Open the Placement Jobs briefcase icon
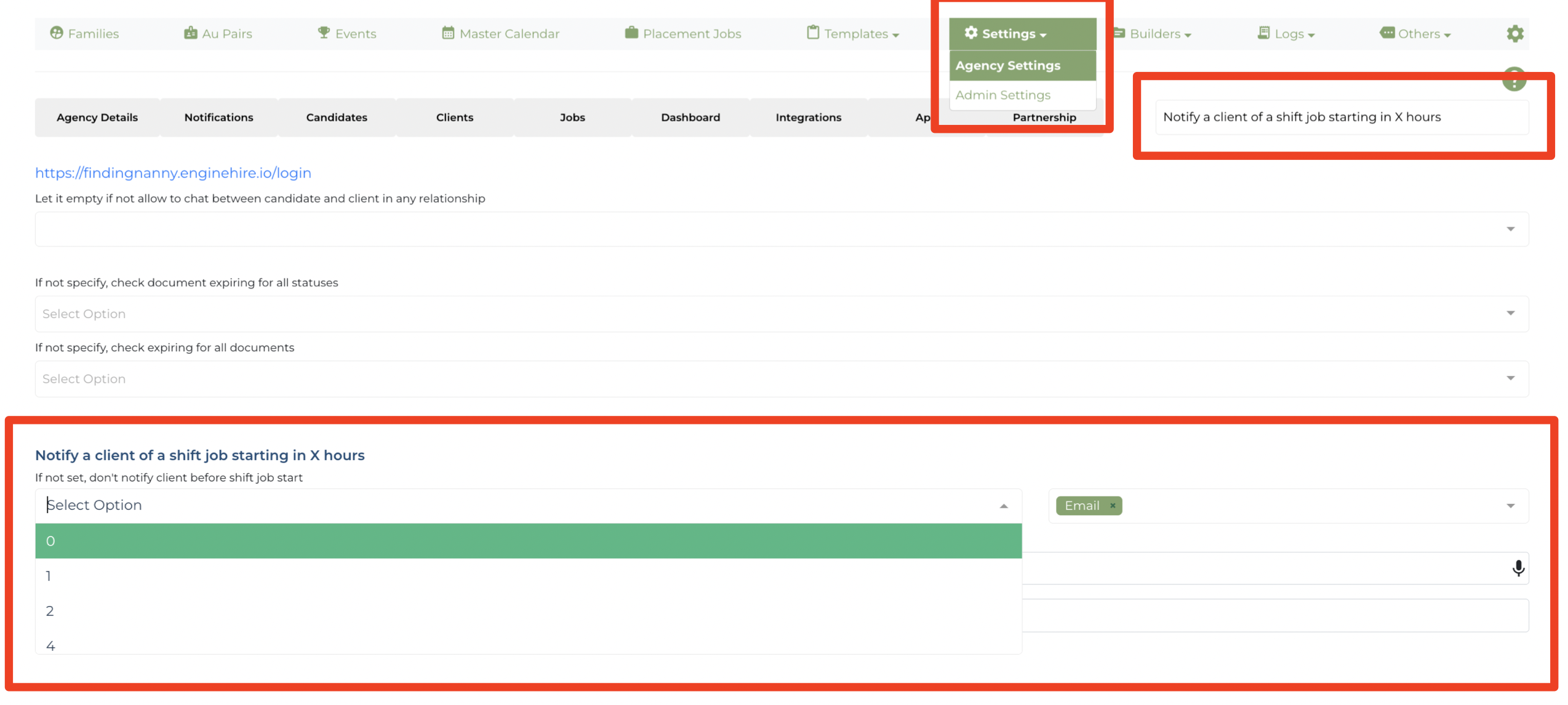This screenshot has height=705, width=1568. (x=631, y=33)
